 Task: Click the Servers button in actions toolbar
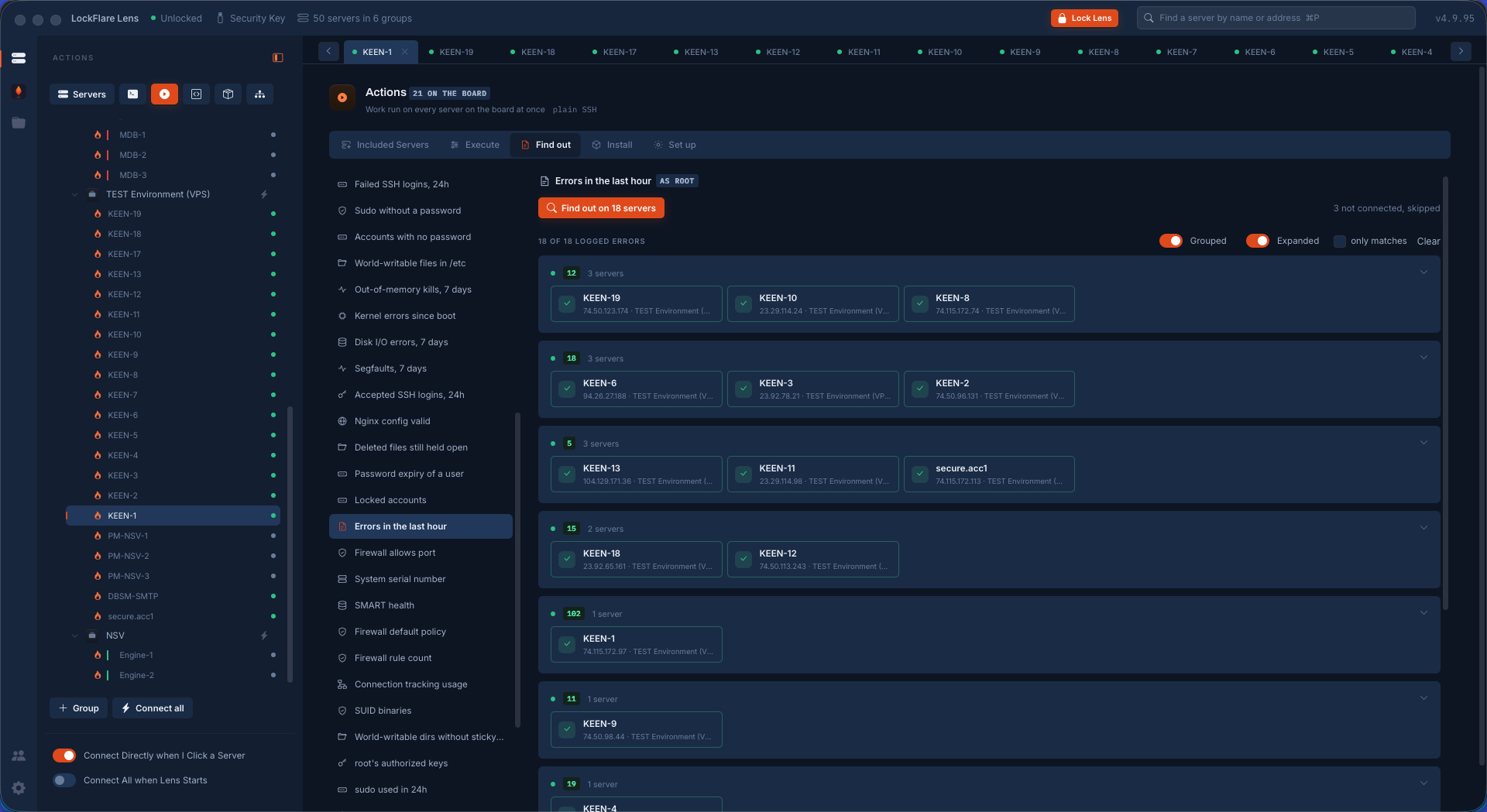(x=82, y=94)
